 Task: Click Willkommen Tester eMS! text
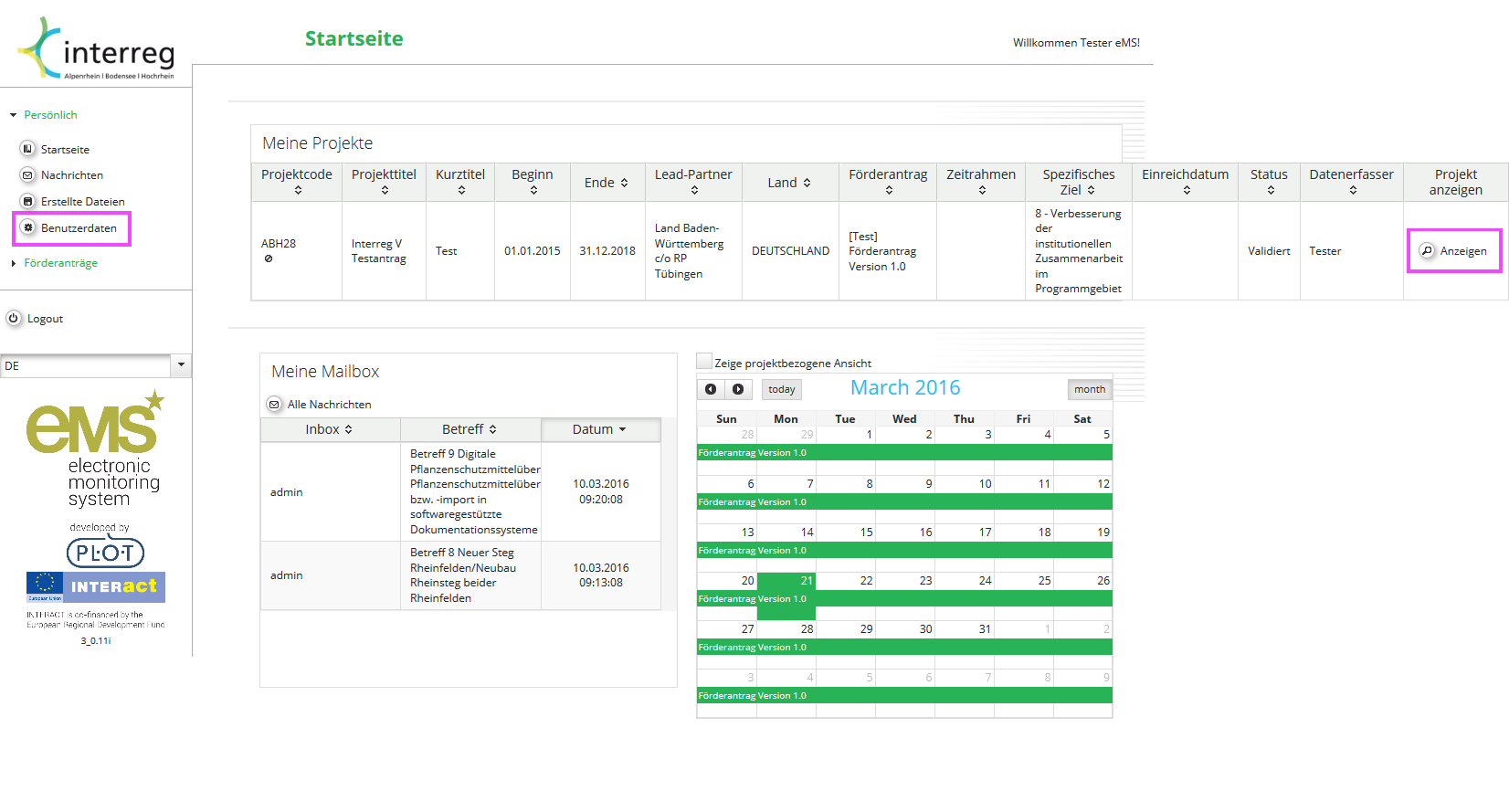[x=1076, y=43]
